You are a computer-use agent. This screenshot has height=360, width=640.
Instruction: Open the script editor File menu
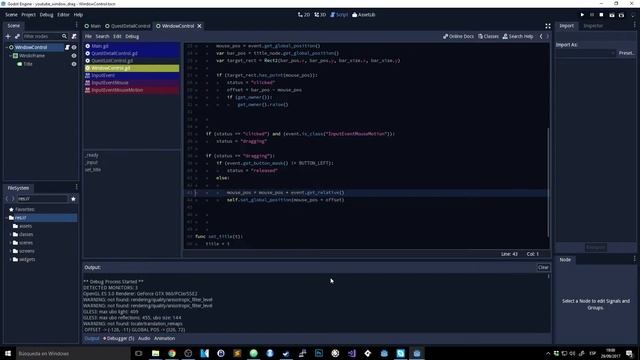[88, 36]
